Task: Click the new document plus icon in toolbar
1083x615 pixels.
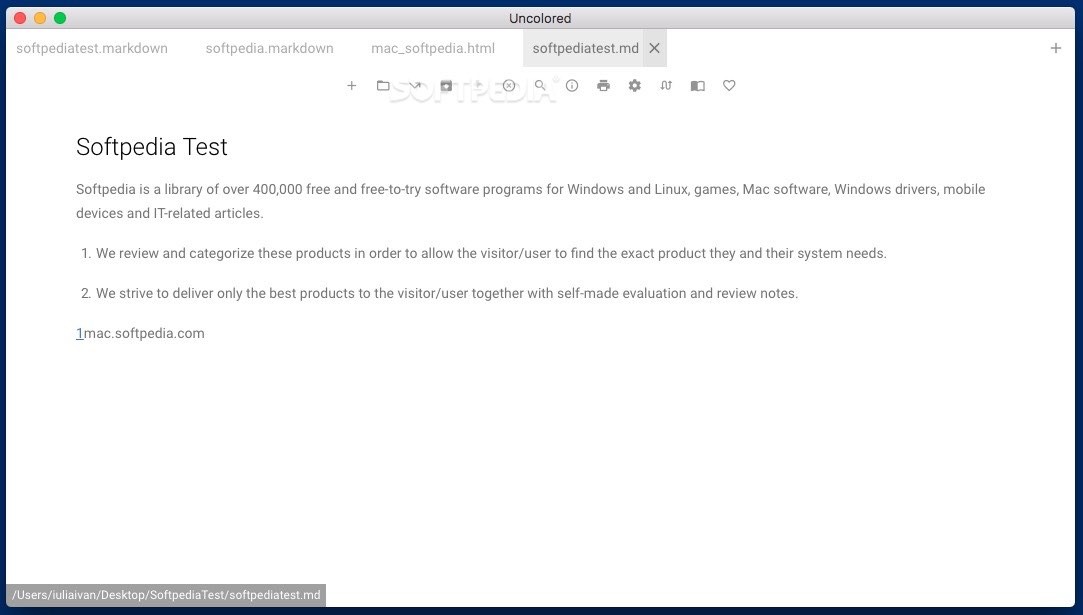Action: [352, 86]
